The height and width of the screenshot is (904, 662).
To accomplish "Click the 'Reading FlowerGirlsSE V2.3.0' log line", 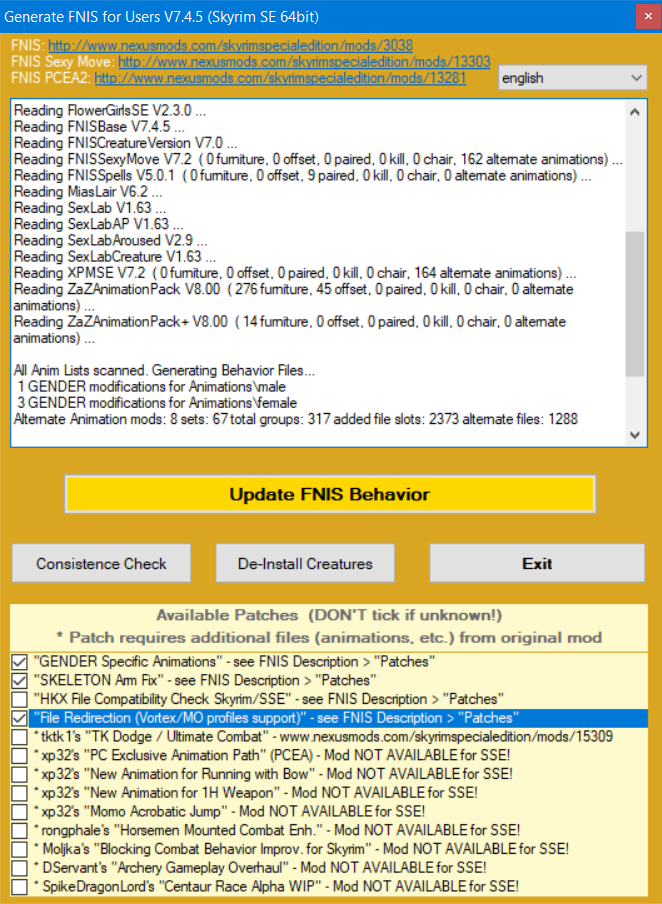I will (110, 110).
